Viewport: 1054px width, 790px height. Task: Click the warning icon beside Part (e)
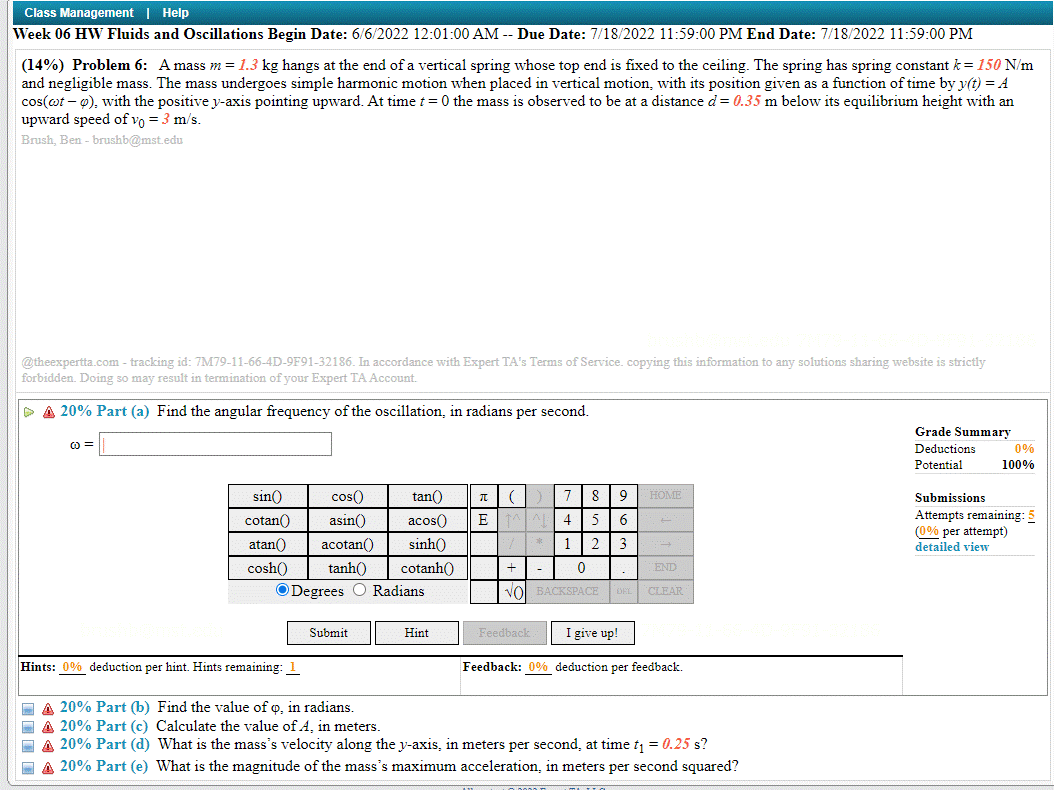[x=48, y=767]
